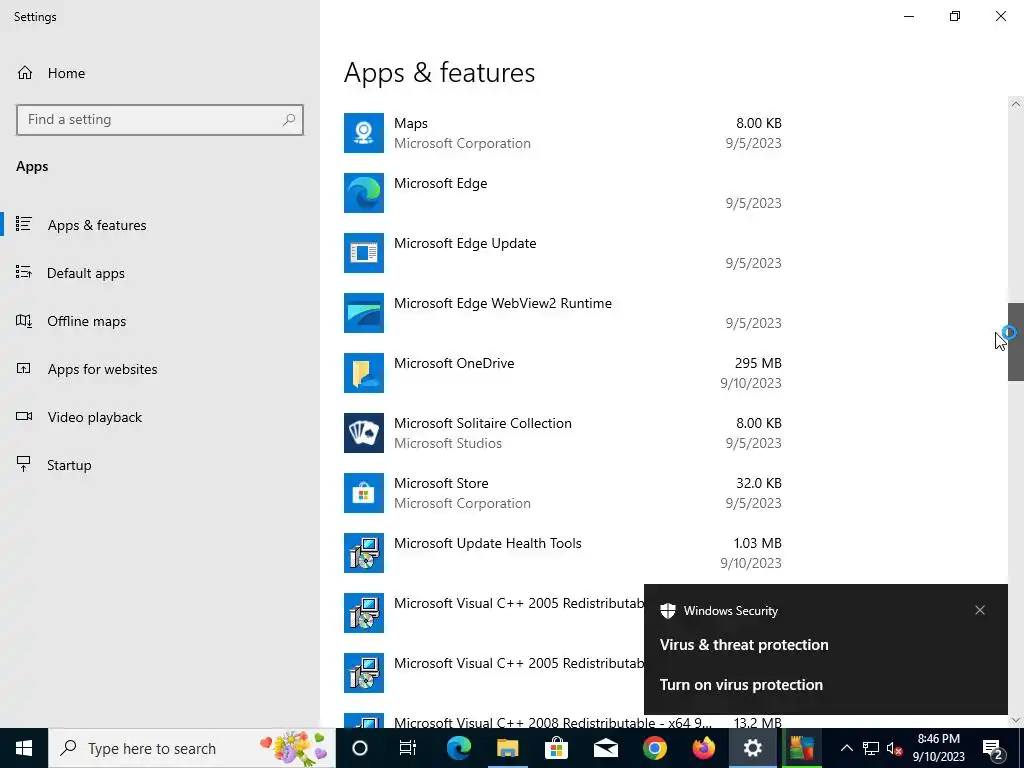
Task: Click the Microsoft Edge app icon
Action: click(x=364, y=193)
